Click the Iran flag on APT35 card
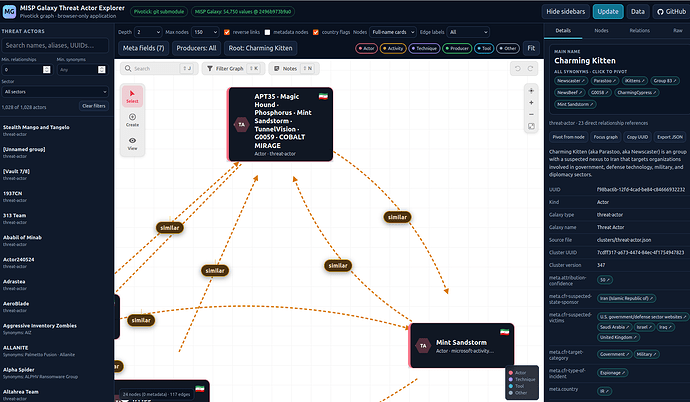The image size is (690, 402). tap(323, 96)
